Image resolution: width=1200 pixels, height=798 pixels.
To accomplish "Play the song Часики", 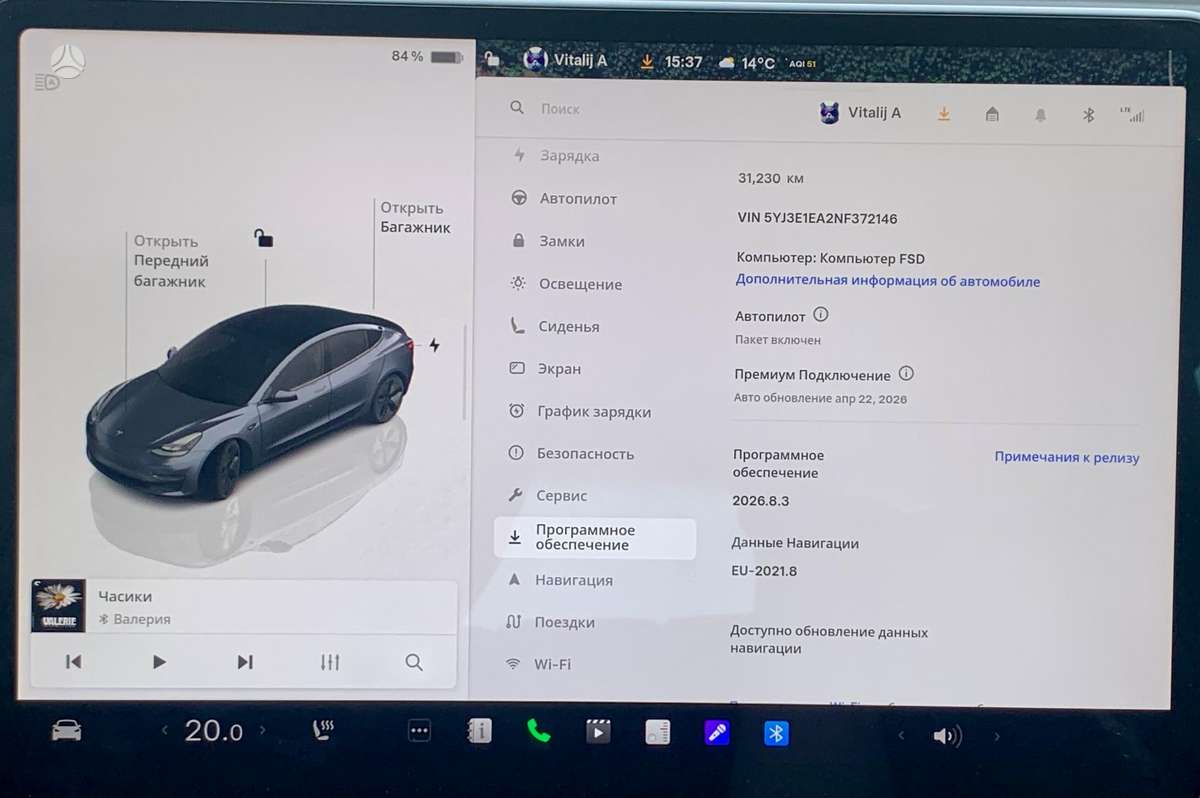I will (x=159, y=661).
